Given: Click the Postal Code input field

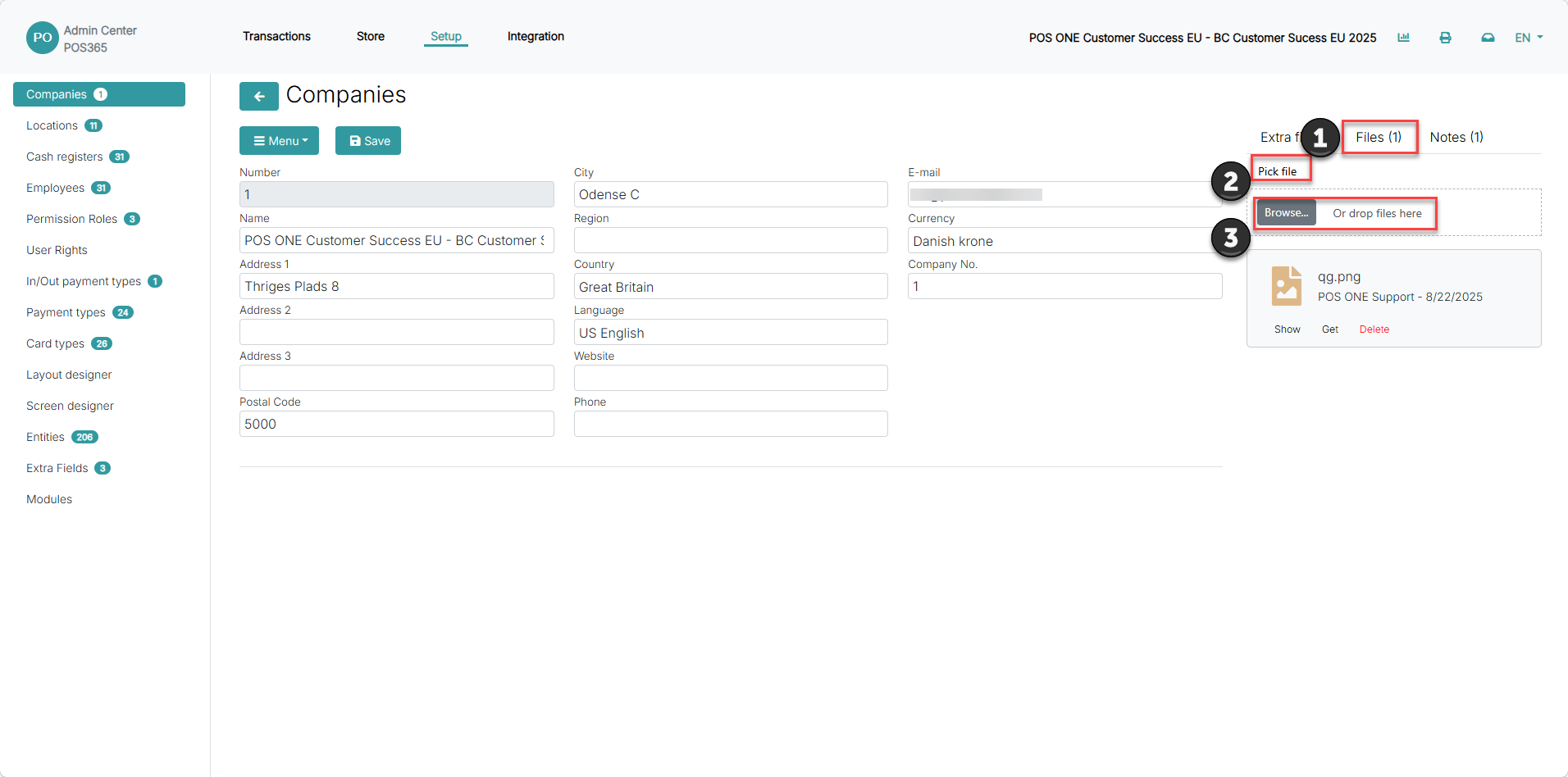Looking at the screenshot, I should 397,424.
